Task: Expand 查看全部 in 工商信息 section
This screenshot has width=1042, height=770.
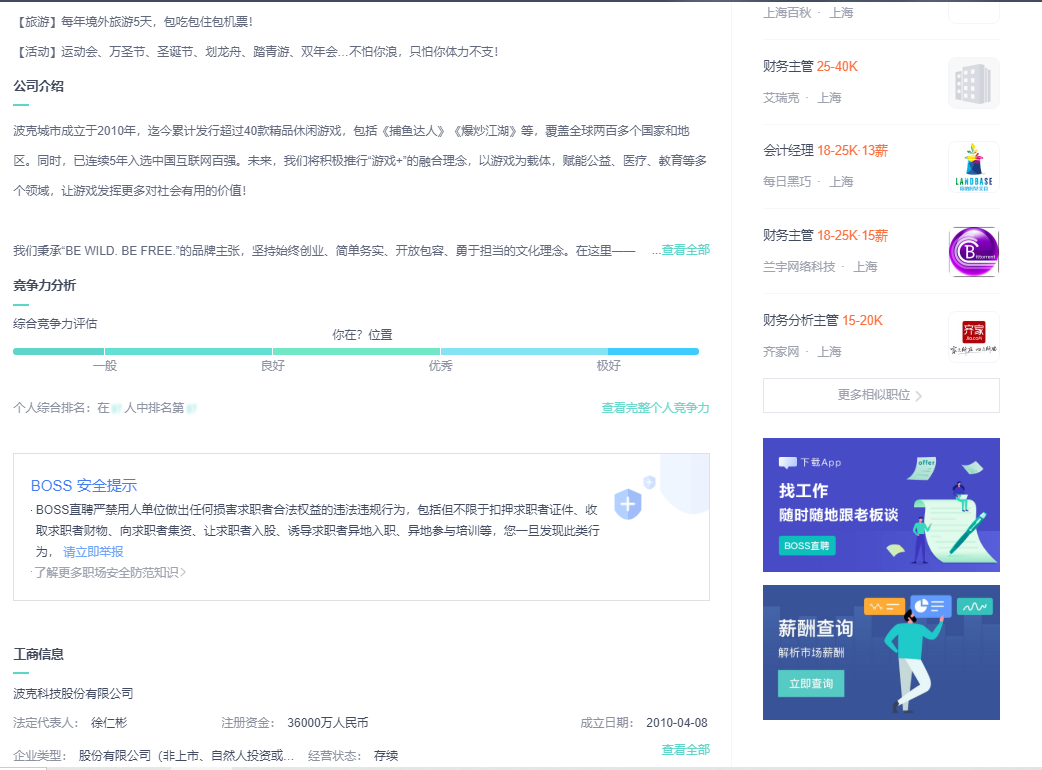Action: [685, 748]
